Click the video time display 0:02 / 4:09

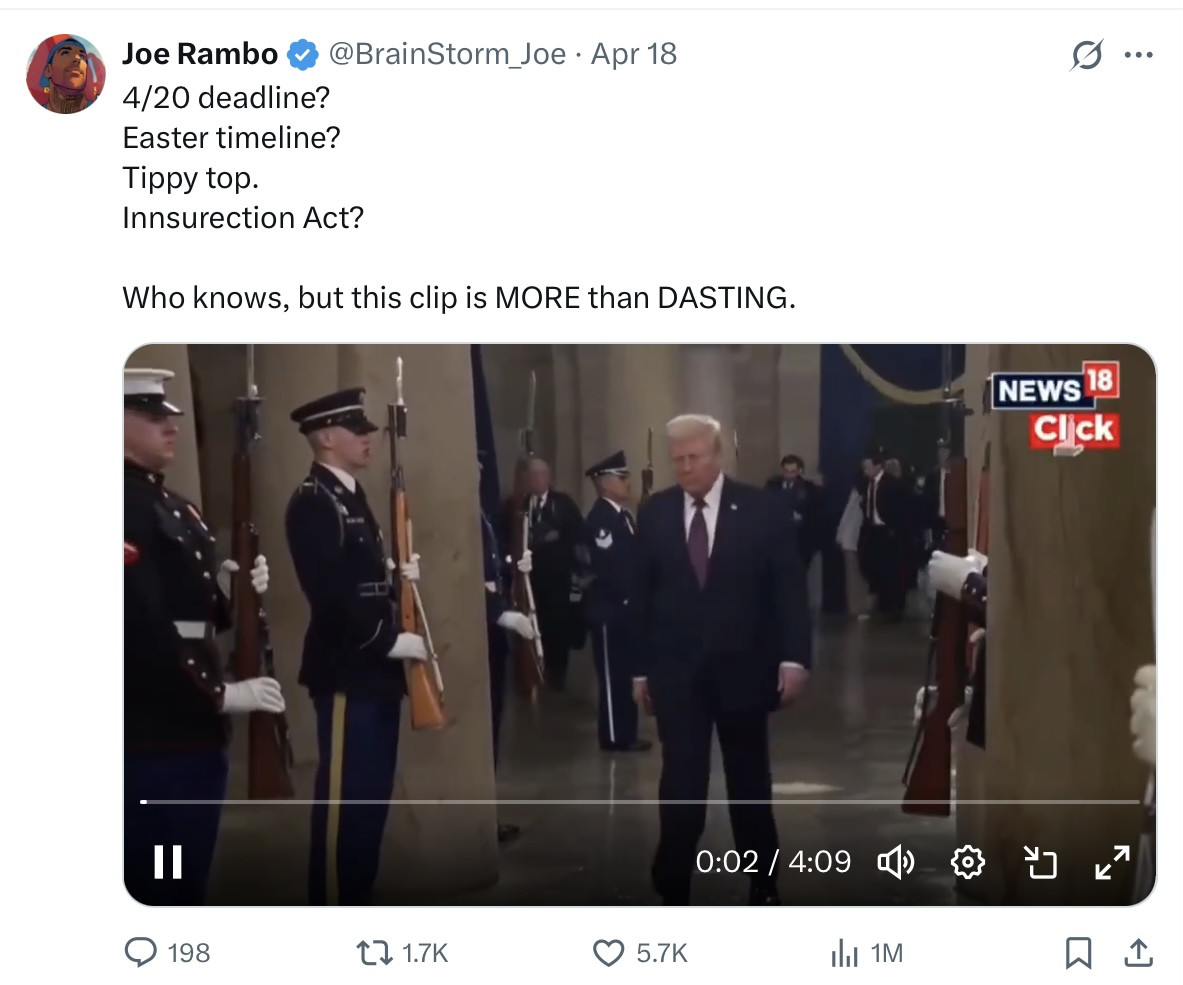click(x=772, y=861)
